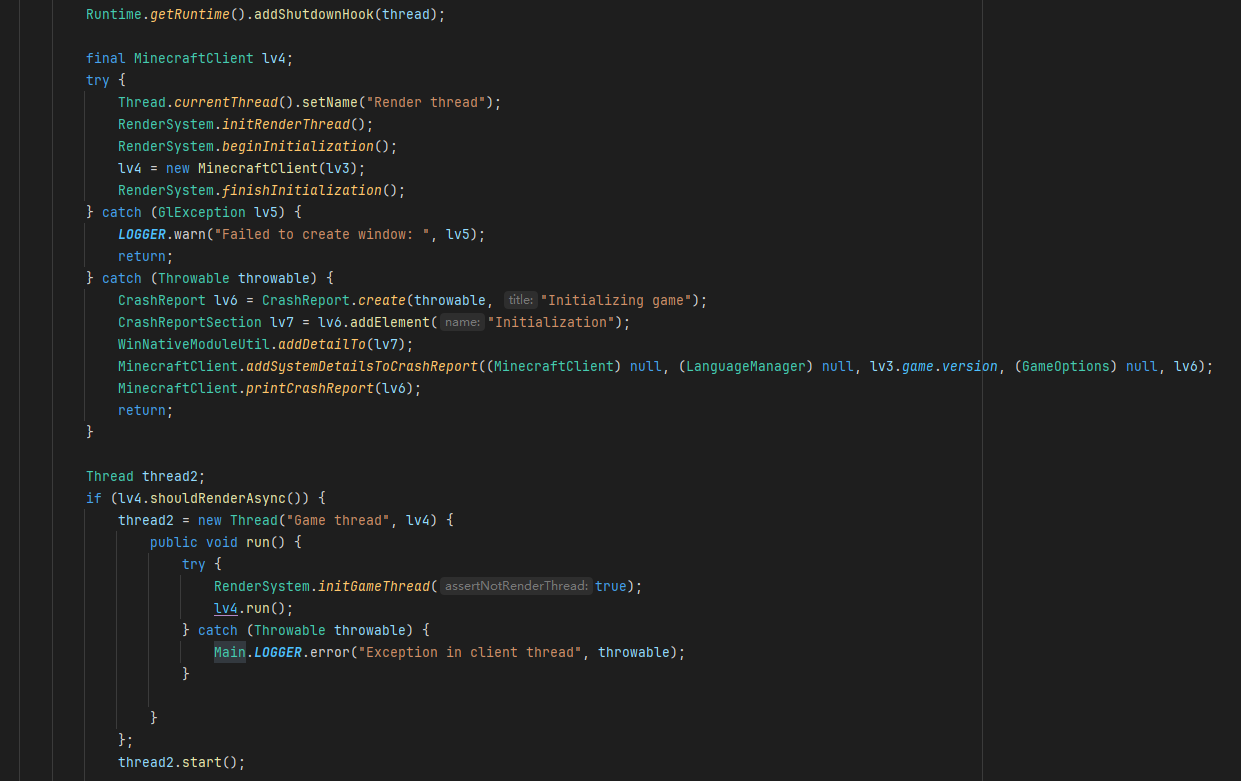Click finishInitialization method call
Viewport: 1241px width, 781px height.
[302, 191]
